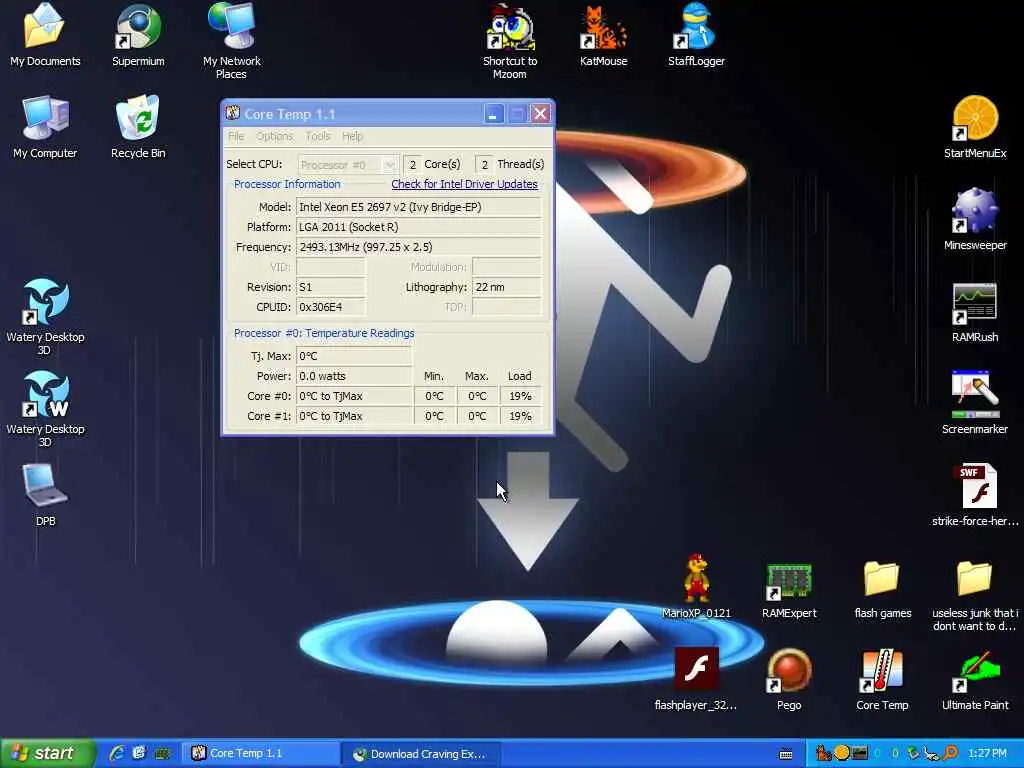The height and width of the screenshot is (768, 1024).
Task: Click the Lithography 22 nm field
Action: [507, 287]
